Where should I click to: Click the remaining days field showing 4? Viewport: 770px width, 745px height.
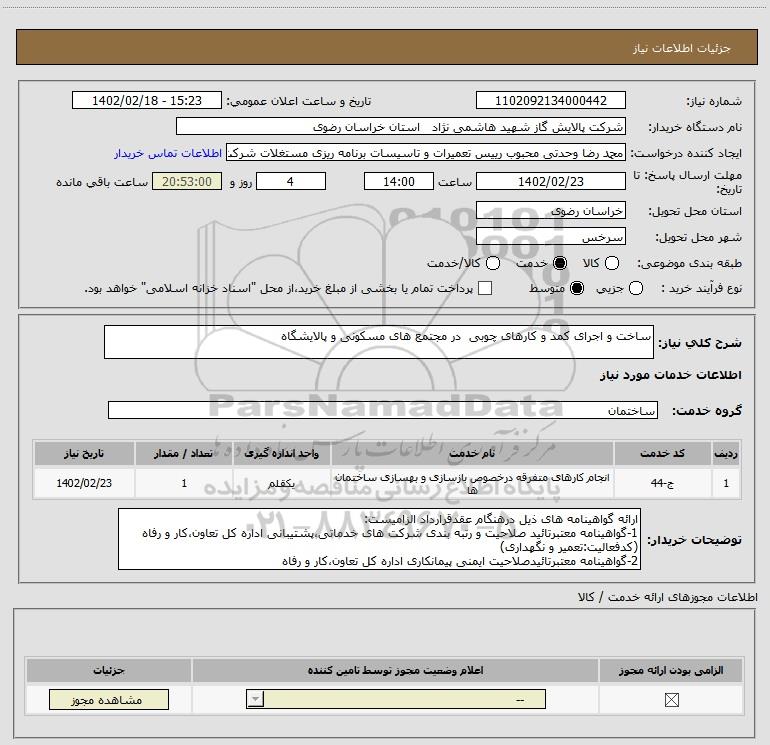tap(291, 181)
